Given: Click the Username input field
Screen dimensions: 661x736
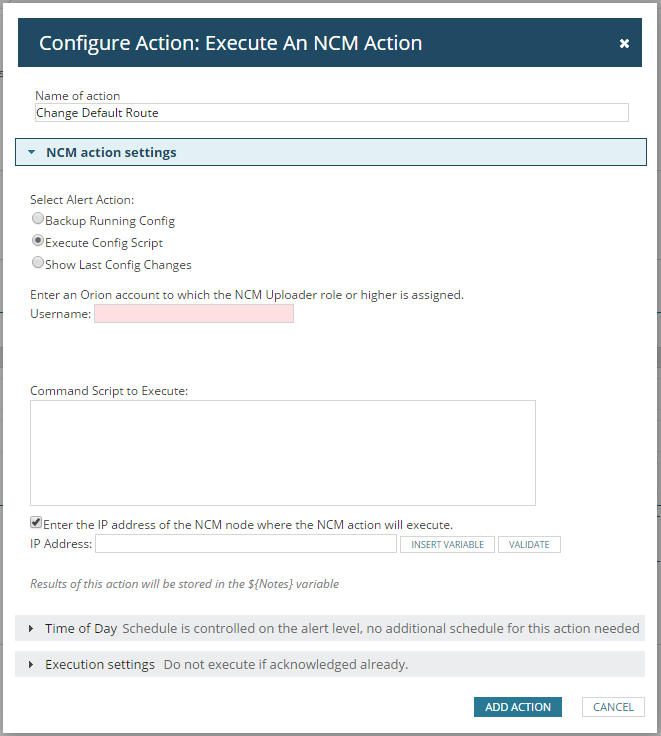Looking at the screenshot, I should [194, 314].
